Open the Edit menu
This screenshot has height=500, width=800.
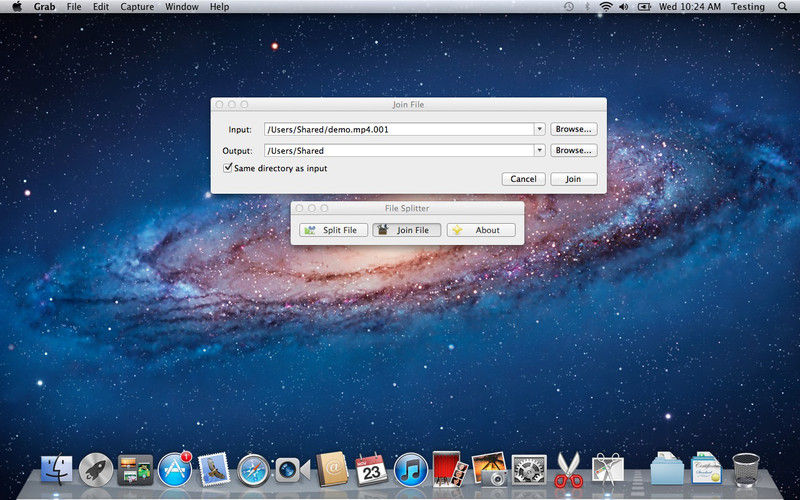(101, 7)
